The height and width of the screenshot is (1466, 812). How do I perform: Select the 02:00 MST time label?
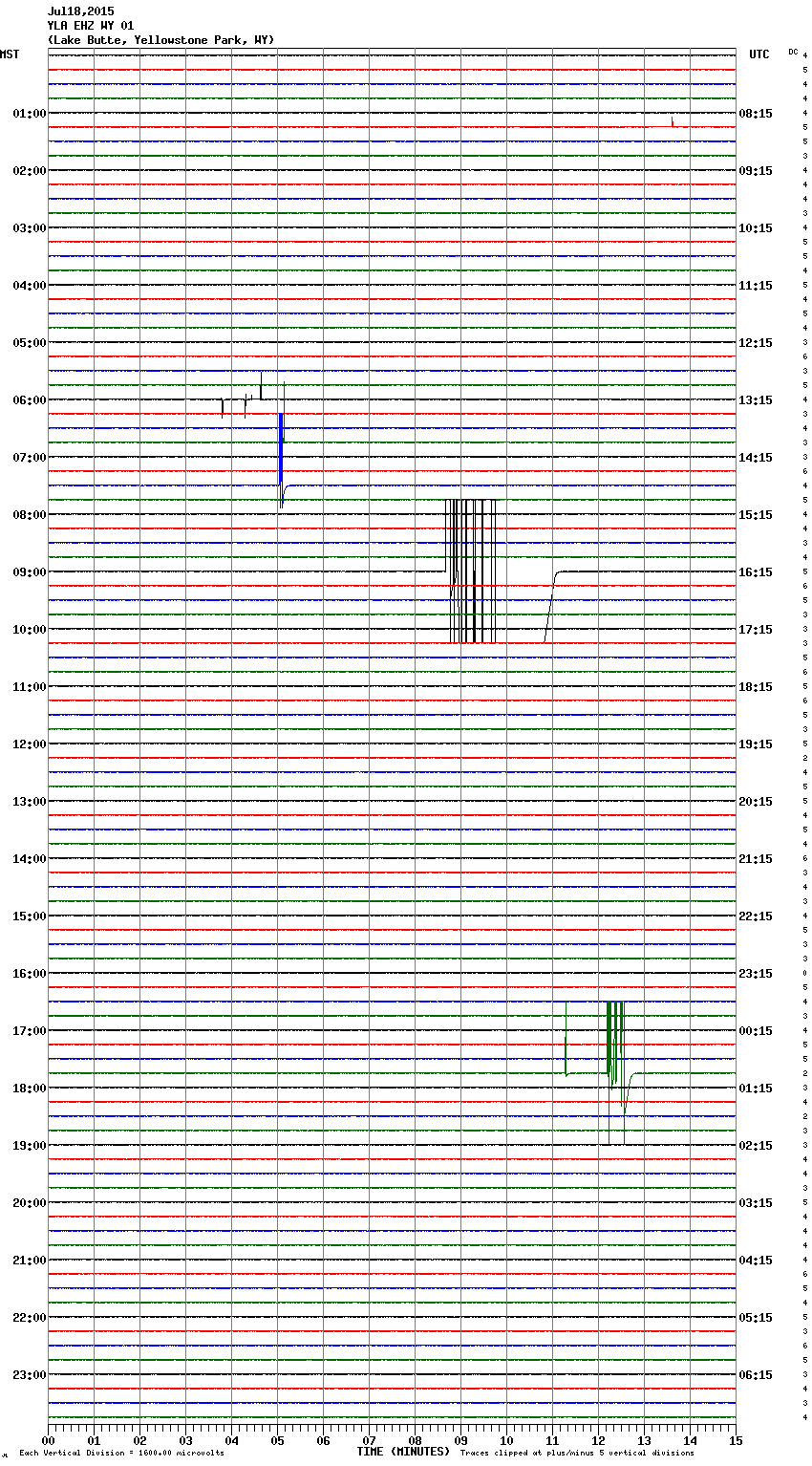click(x=29, y=171)
